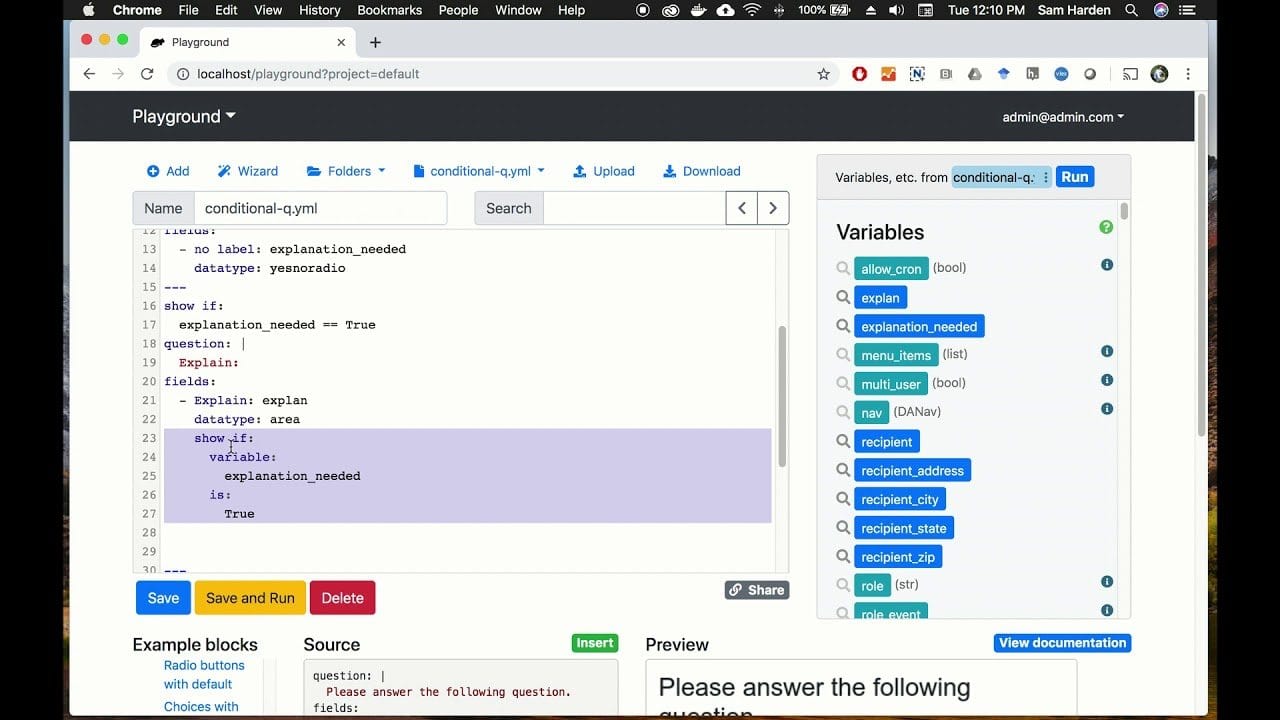Screen dimensions: 1280x720
Task: Open Spotlight search in the menu bar
Action: 1131,10
